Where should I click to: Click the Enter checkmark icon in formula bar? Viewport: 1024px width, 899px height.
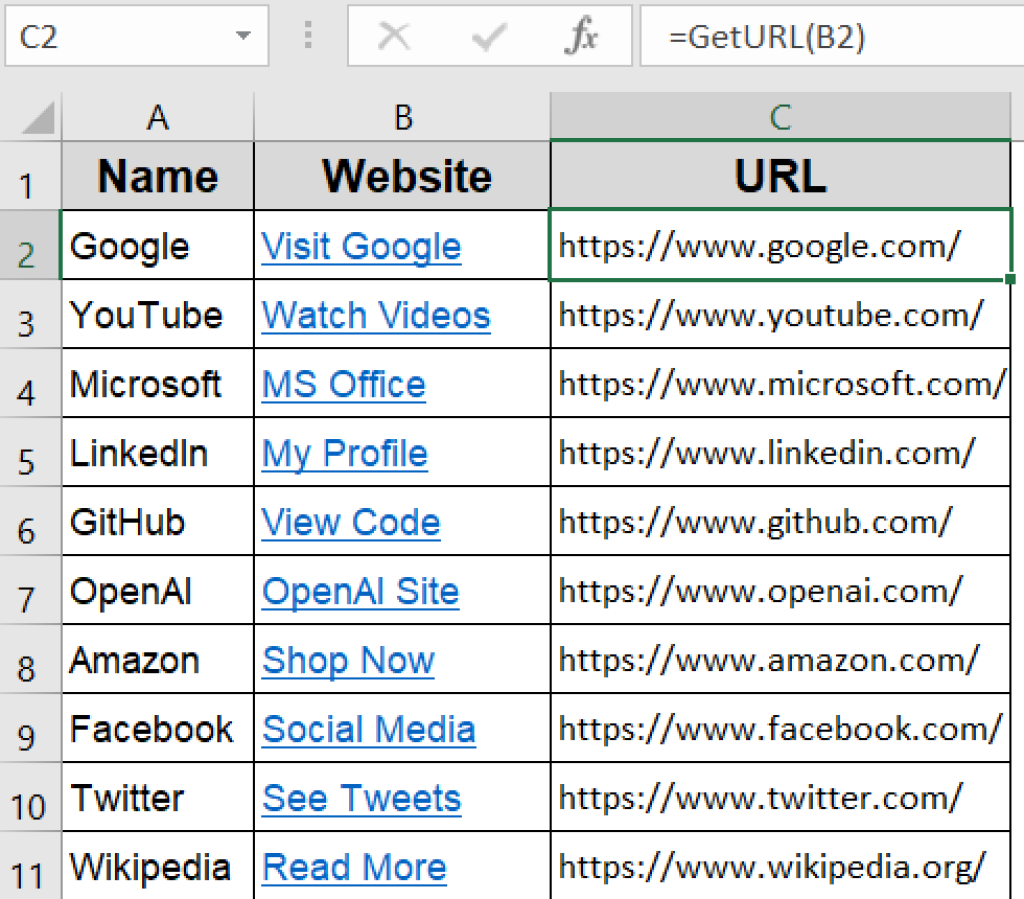(489, 36)
